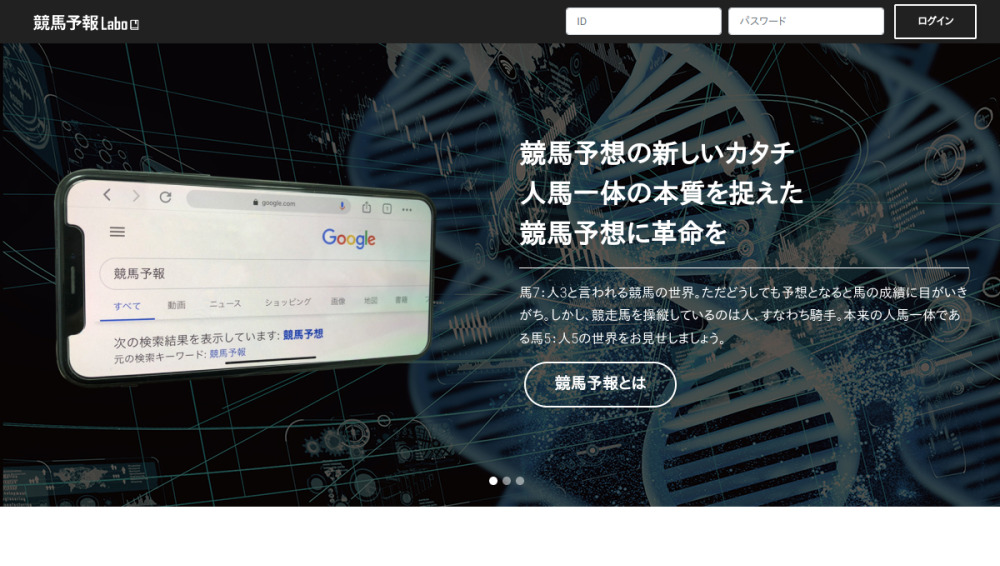
Task: Click heading 人馬一体の本質を捉えた
Action: 661,193
